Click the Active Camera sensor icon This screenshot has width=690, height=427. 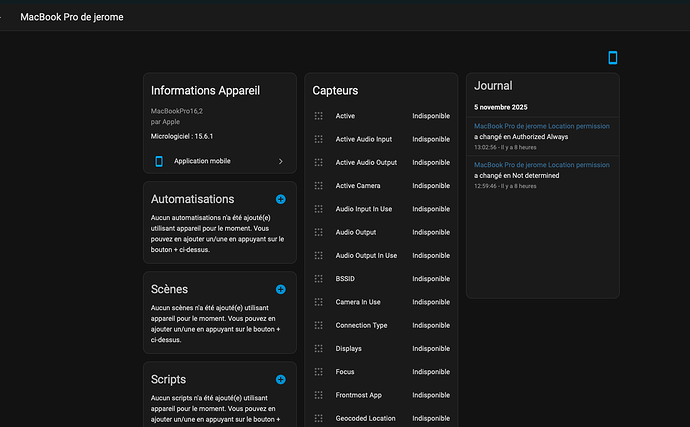point(319,186)
